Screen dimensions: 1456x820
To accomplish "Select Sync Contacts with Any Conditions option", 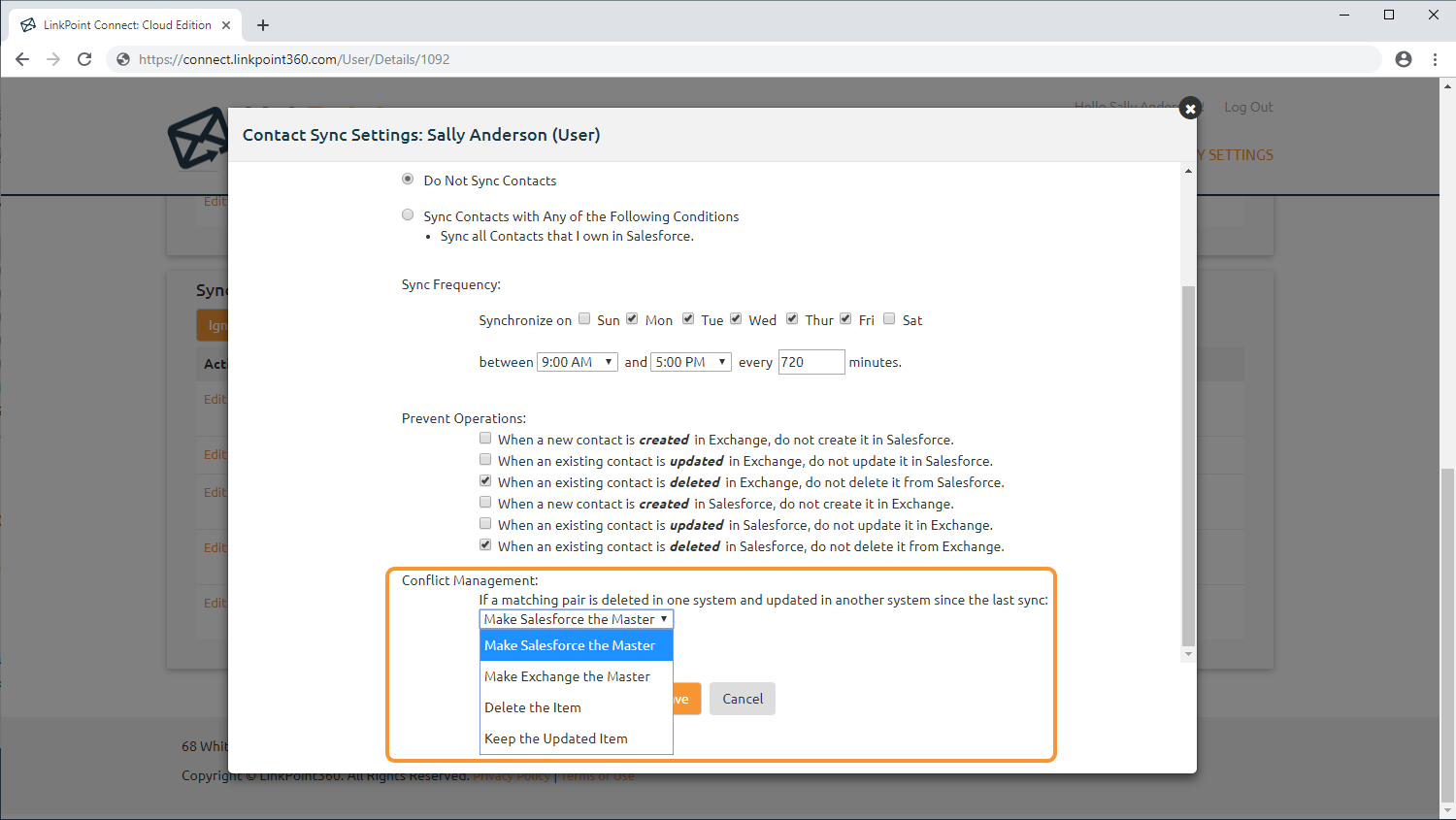I will [x=408, y=215].
